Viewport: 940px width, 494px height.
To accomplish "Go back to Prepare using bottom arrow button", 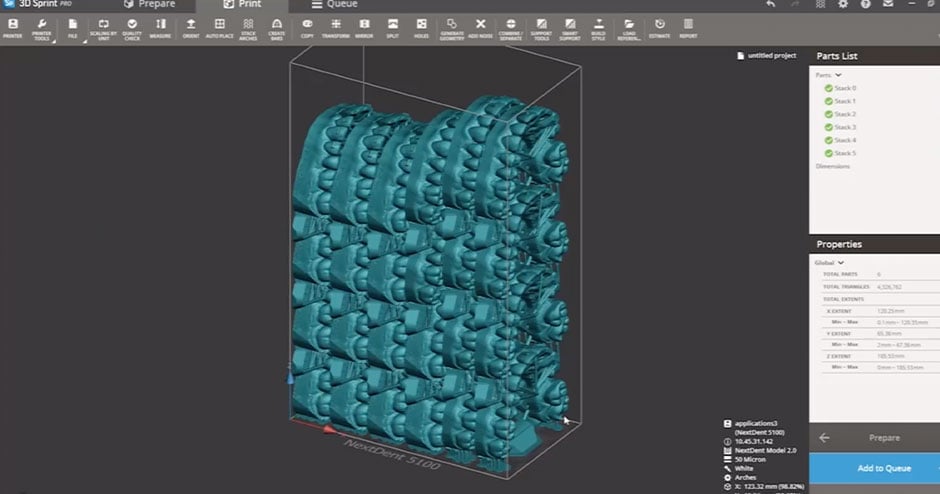I will coord(825,437).
